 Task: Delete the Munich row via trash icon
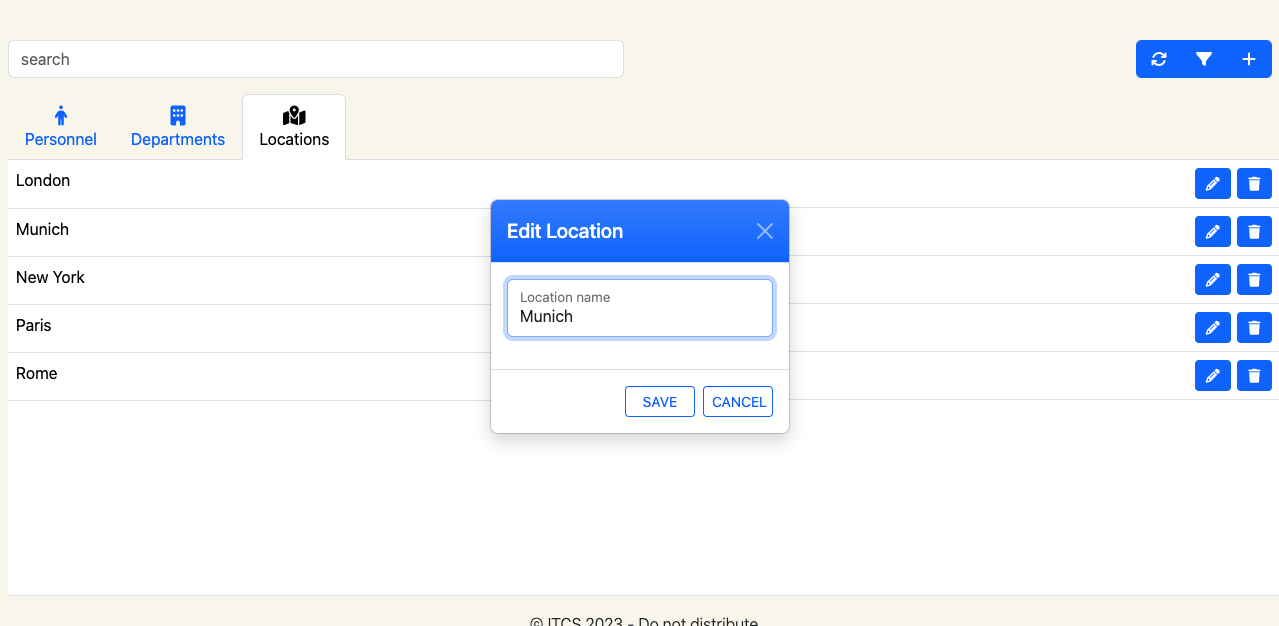1254,232
